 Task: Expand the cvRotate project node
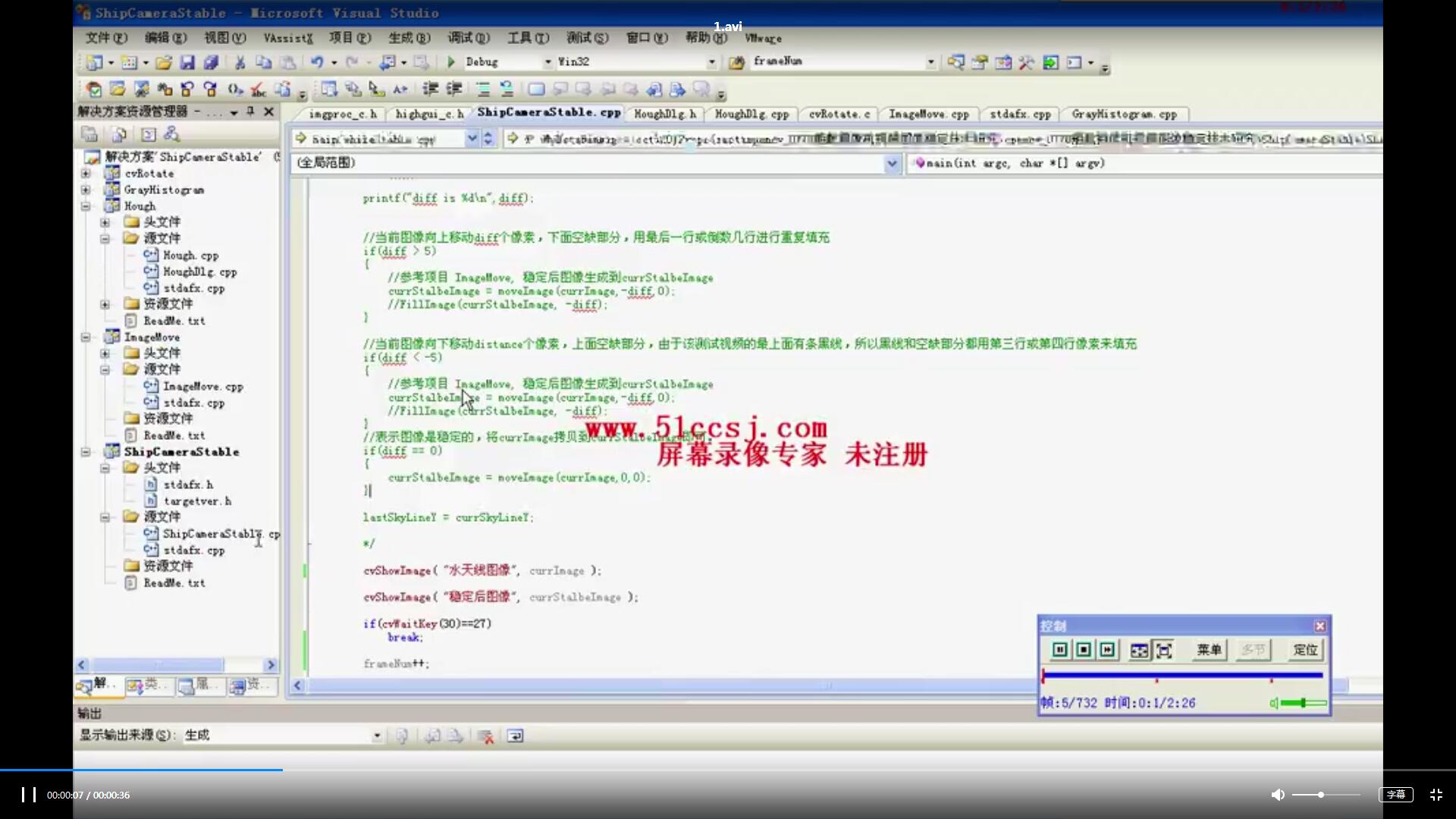tap(86, 174)
